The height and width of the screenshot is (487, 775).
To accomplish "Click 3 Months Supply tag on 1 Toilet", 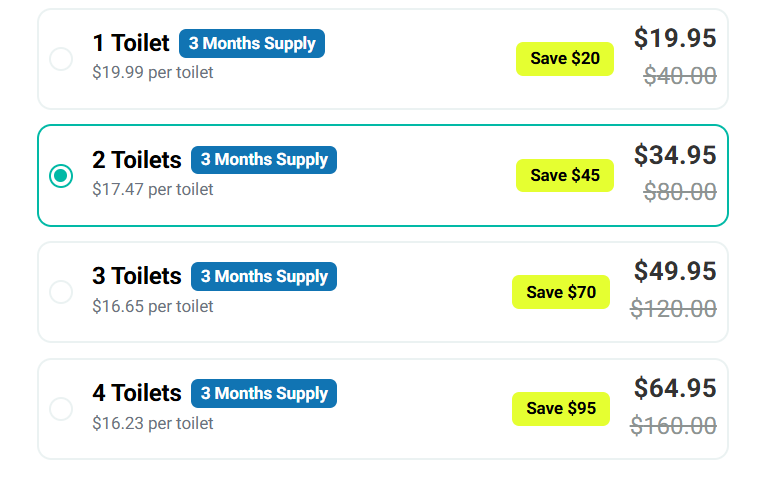I will coord(252,44).
